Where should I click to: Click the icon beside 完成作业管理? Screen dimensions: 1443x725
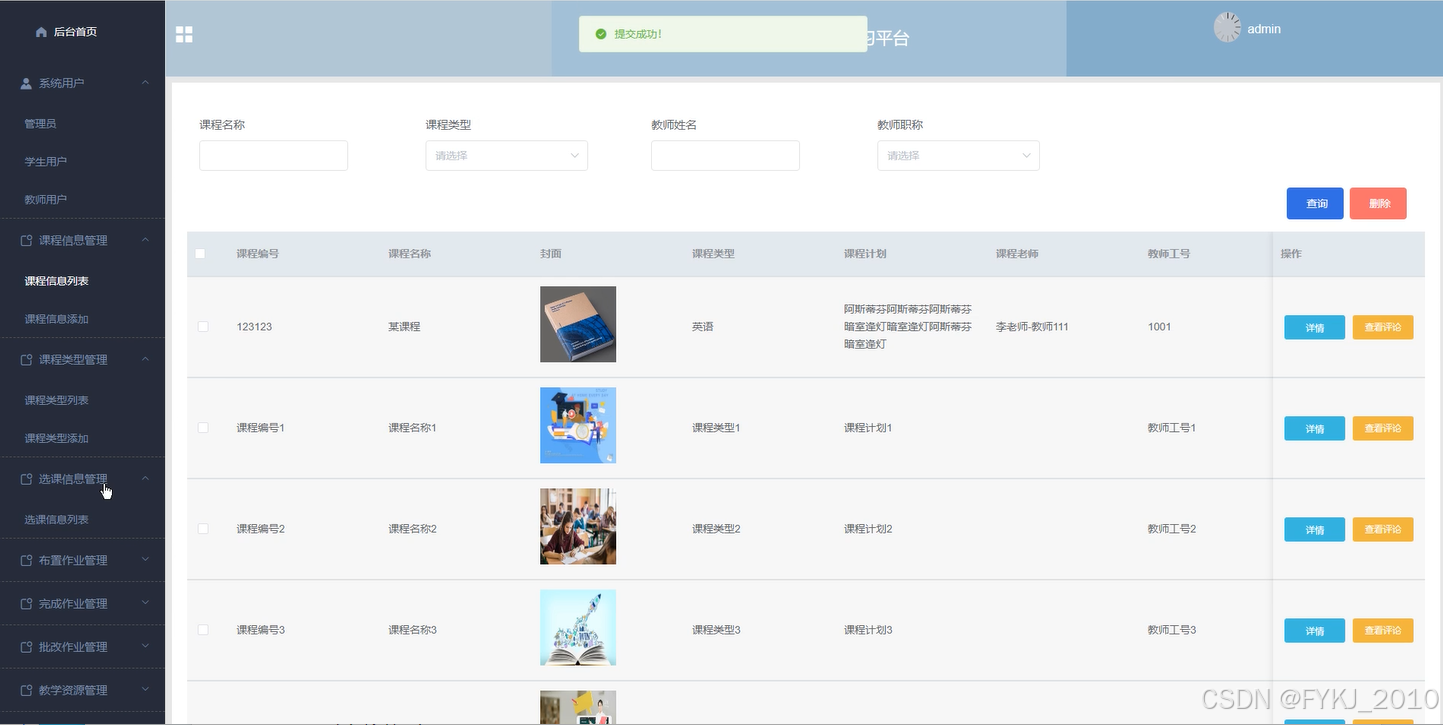27,603
